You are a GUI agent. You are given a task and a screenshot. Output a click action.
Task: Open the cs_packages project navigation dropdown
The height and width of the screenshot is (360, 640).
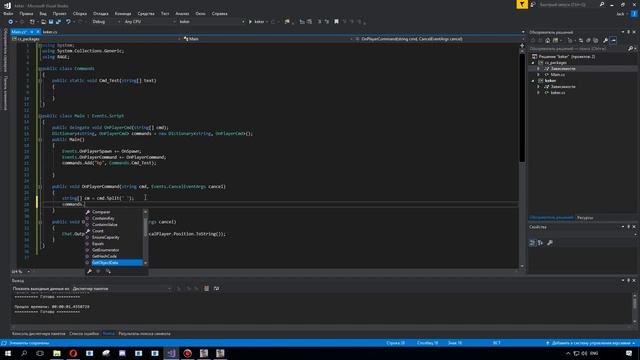tap(96, 39)
